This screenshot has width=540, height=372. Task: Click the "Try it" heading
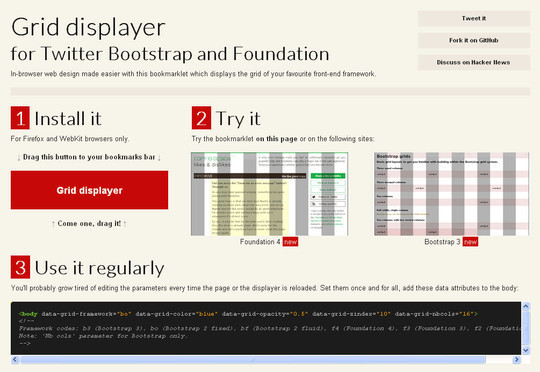(238, 119)
